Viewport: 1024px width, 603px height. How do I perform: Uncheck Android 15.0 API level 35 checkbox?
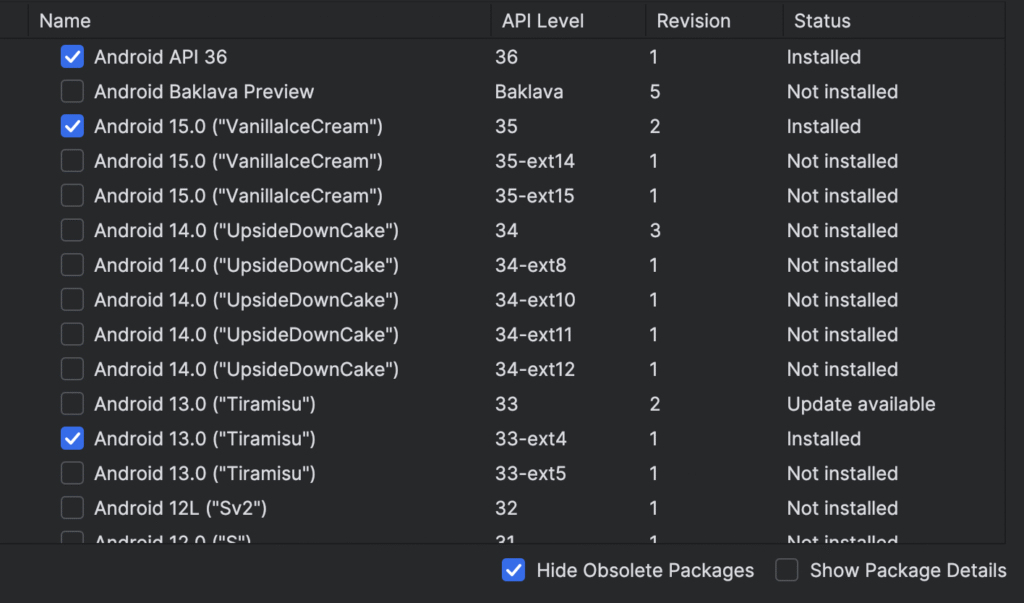pos(72,127)
